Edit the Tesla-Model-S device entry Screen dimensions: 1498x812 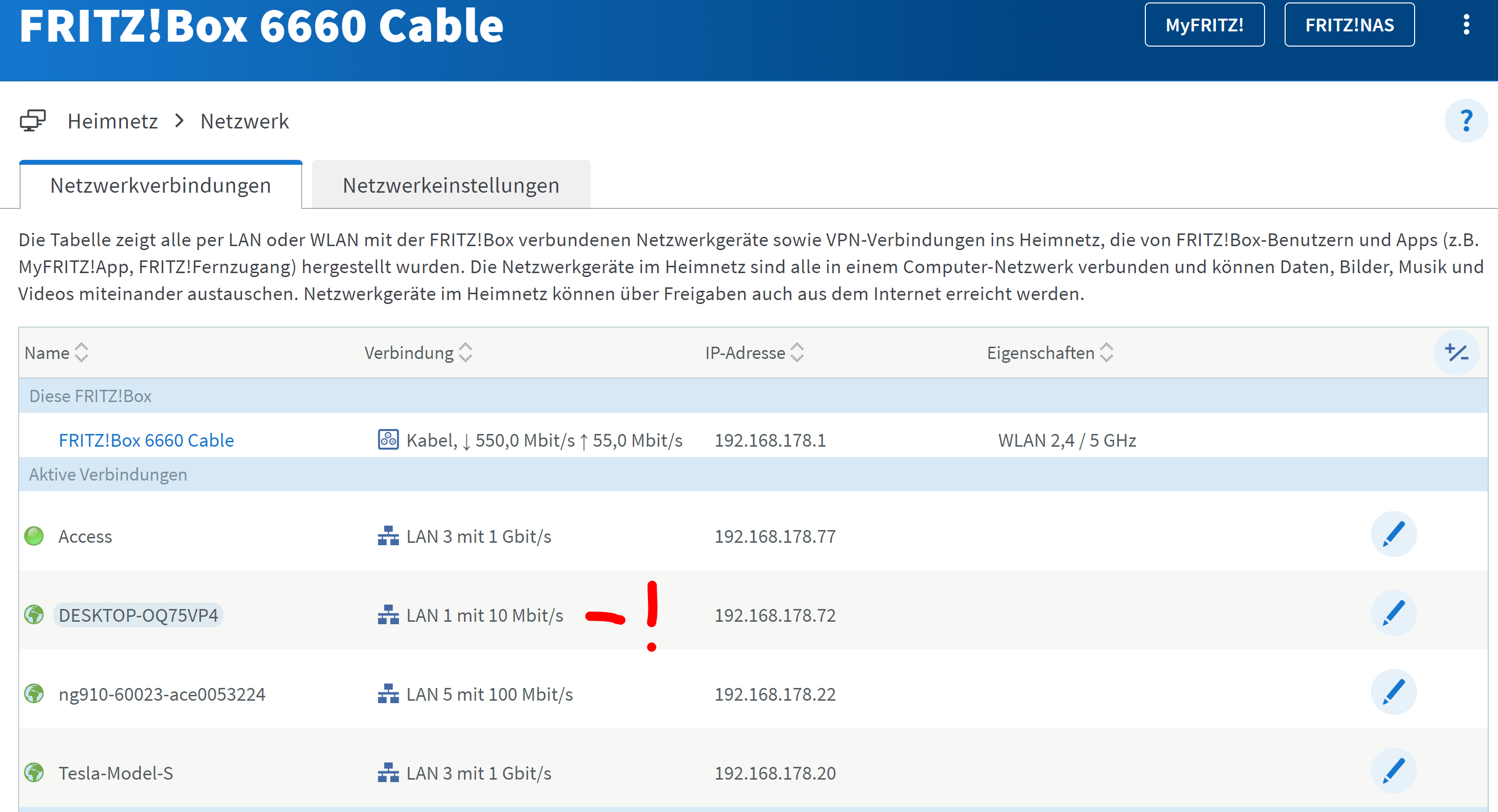pyautogui.click(x=1394, y=771)
